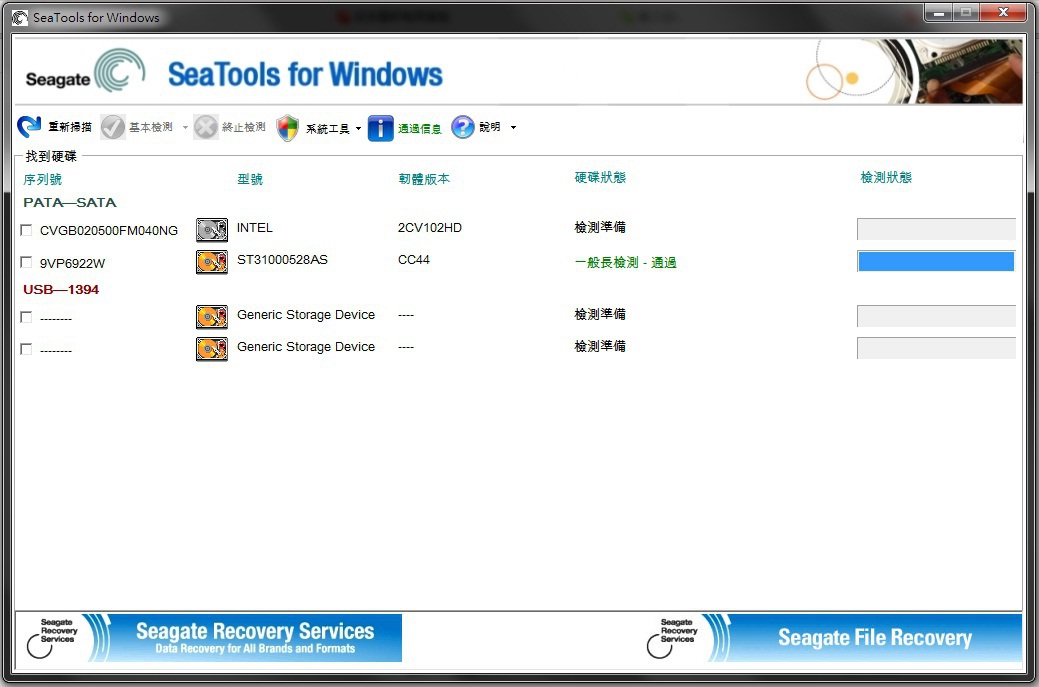The height and width of the screenshot is (687, 1039).
Task: Check the second USB device checkbox
Action: [x=26, y=349]
